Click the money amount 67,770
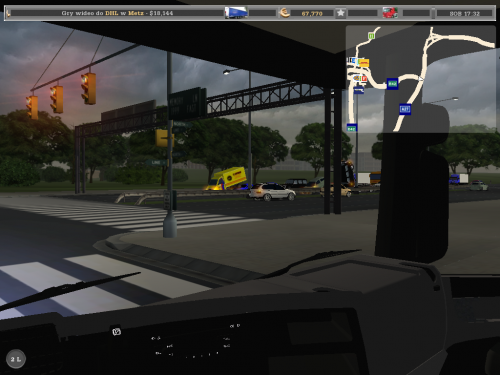 pos(312,14)
